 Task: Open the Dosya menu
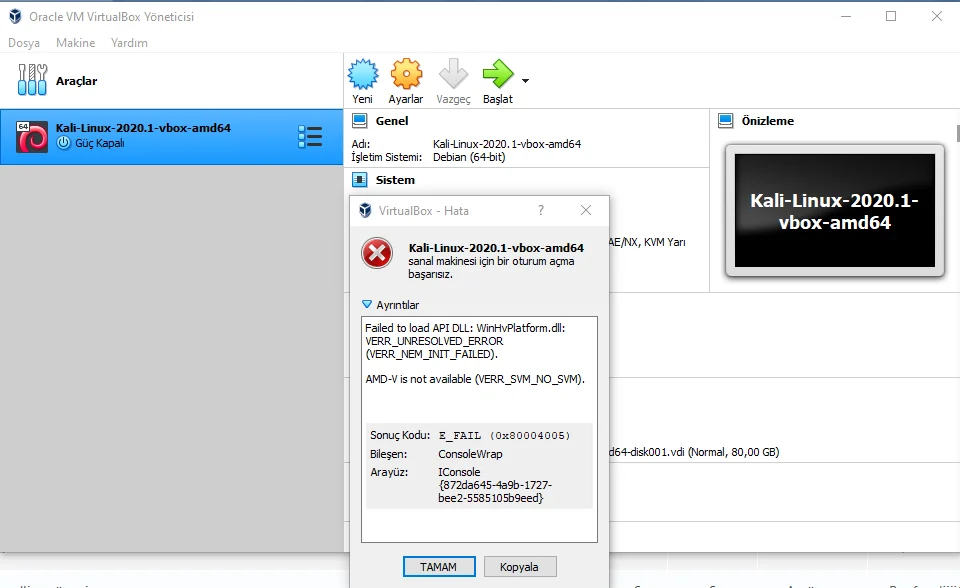24,43
